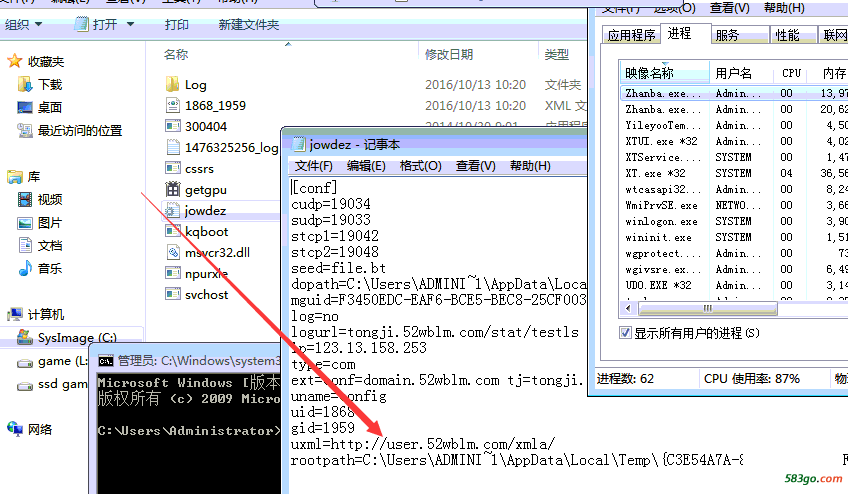This screenshot has height=494, width=848.
Task: Select XTUI.exe *32 process row
Action: pos(661,142)
